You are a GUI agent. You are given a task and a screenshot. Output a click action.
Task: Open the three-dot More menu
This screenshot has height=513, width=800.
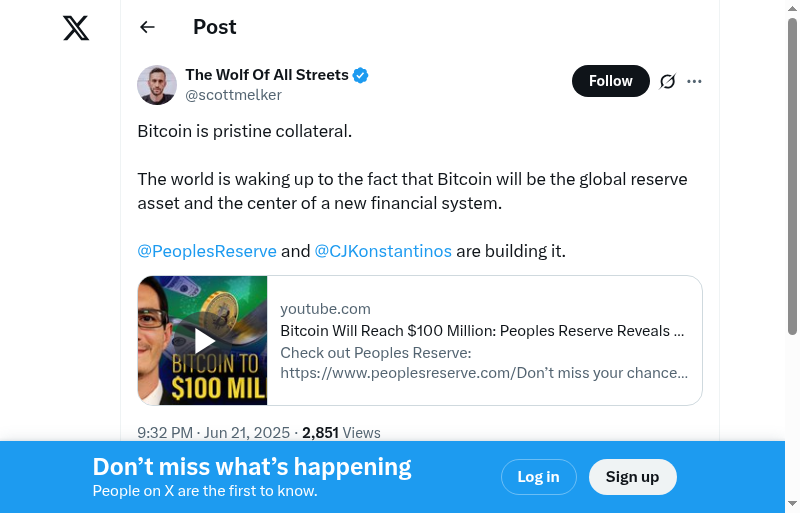695,81
